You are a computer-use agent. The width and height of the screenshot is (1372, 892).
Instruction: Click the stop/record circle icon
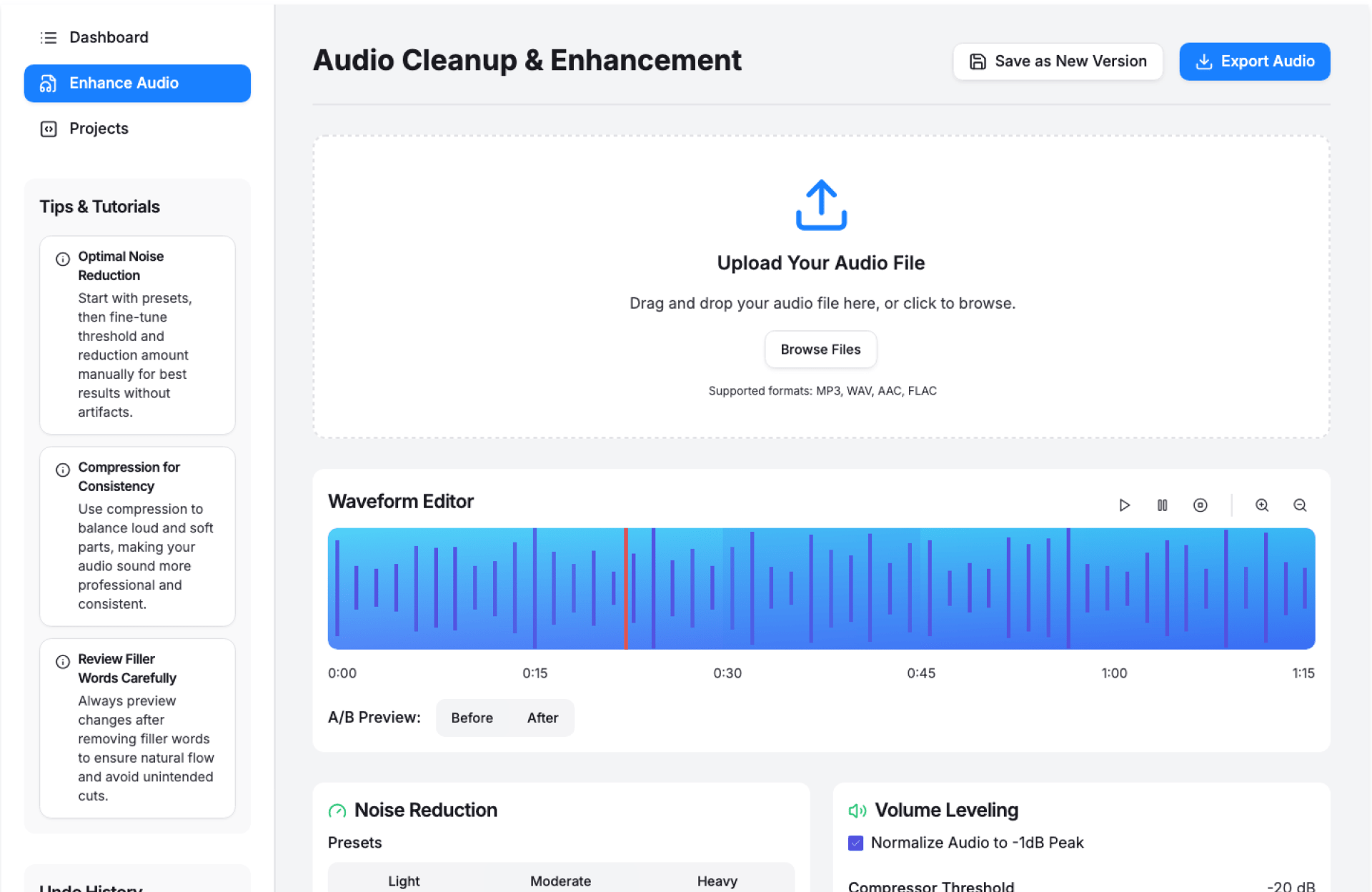click(1200, 505)
